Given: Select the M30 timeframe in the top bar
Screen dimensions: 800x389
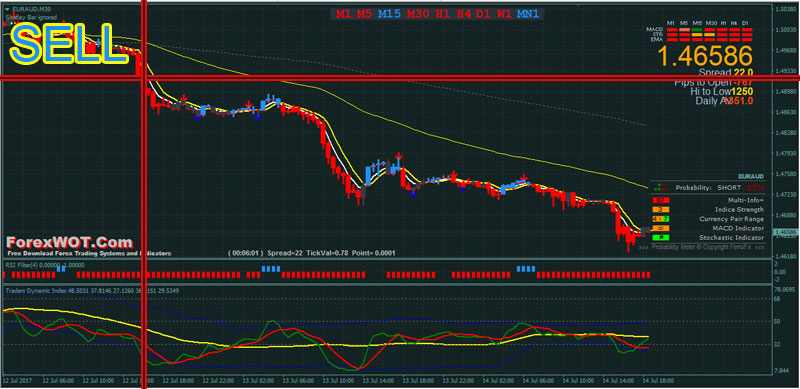Looking at the screenshot, I should tap(418, 14).
